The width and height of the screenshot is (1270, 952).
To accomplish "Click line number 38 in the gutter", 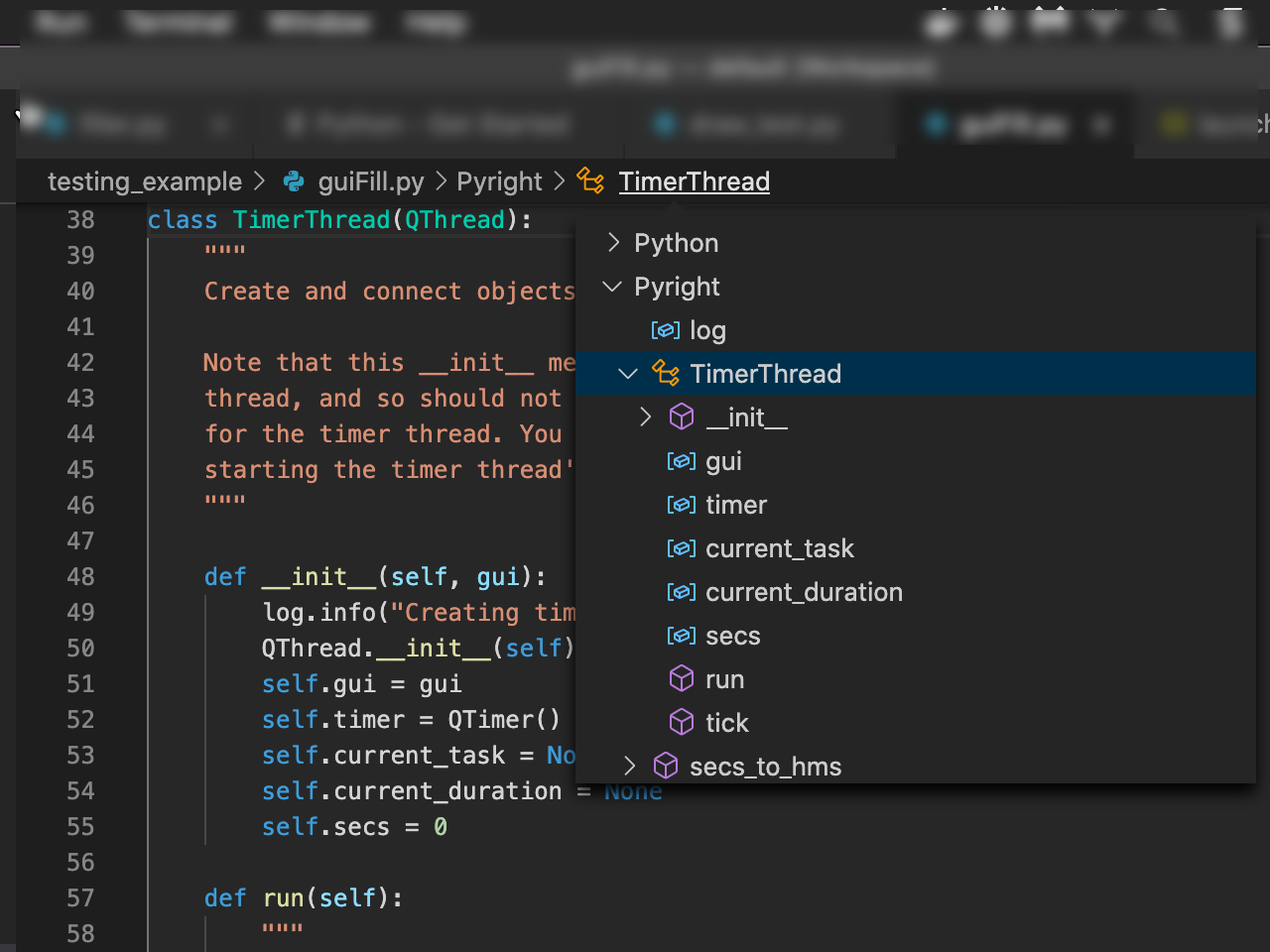I will (x=80, y=219).
